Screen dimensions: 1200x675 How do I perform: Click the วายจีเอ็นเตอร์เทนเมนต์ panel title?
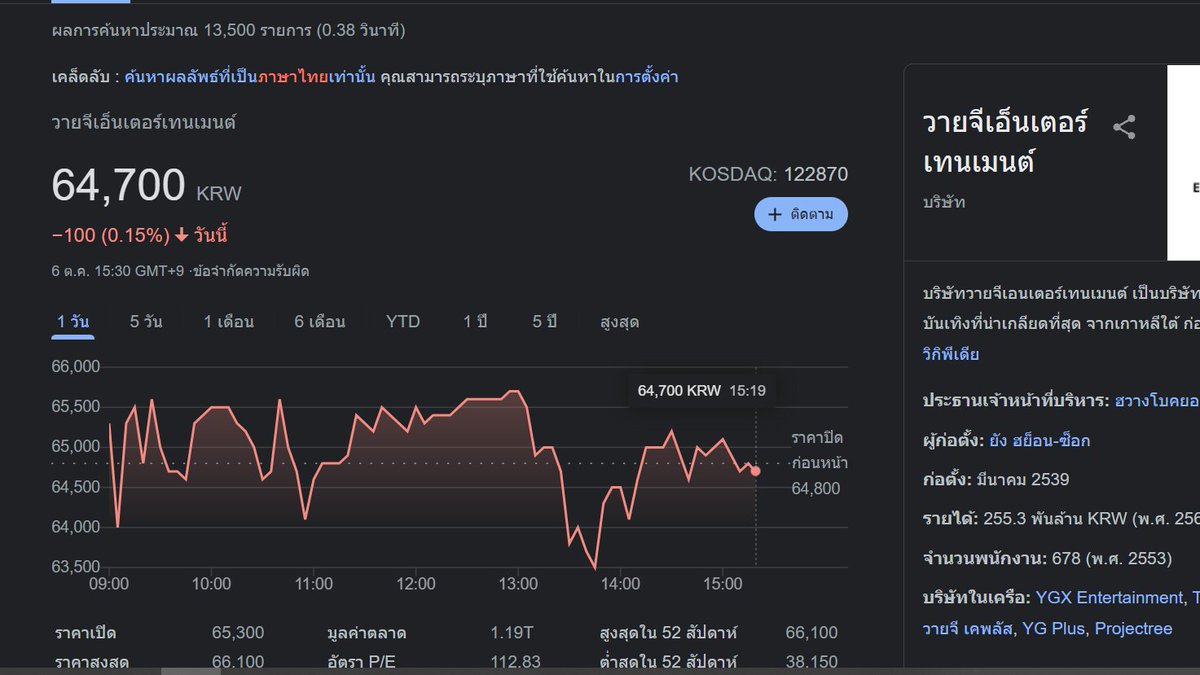point(1005,142)
